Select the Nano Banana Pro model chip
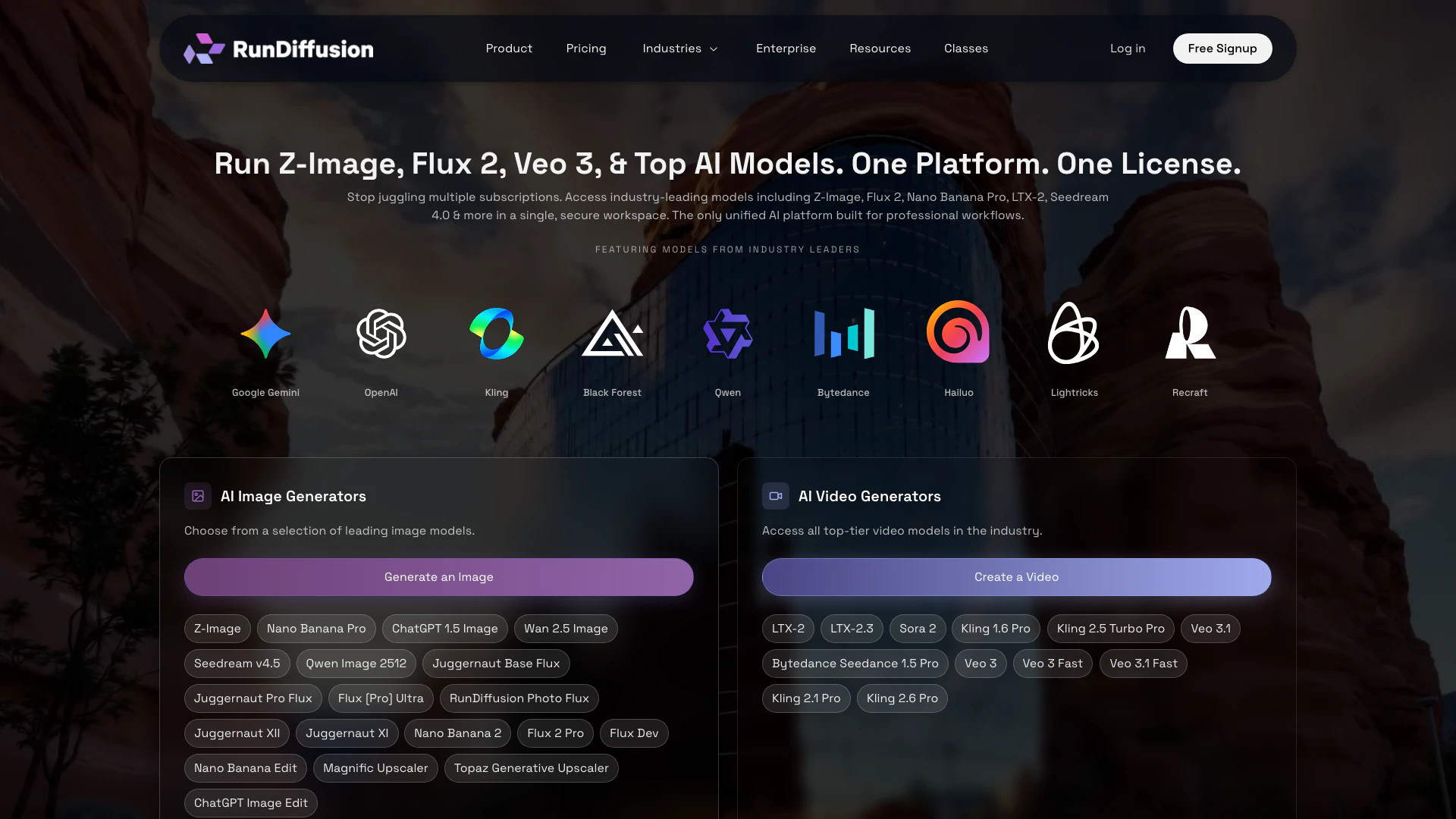The width and height of the screenshot is (1456, 819). (316, 629)
